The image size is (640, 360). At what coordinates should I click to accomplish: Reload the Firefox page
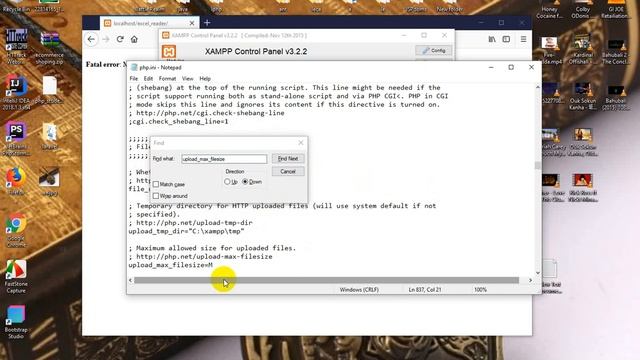click(x=120, y=39)
